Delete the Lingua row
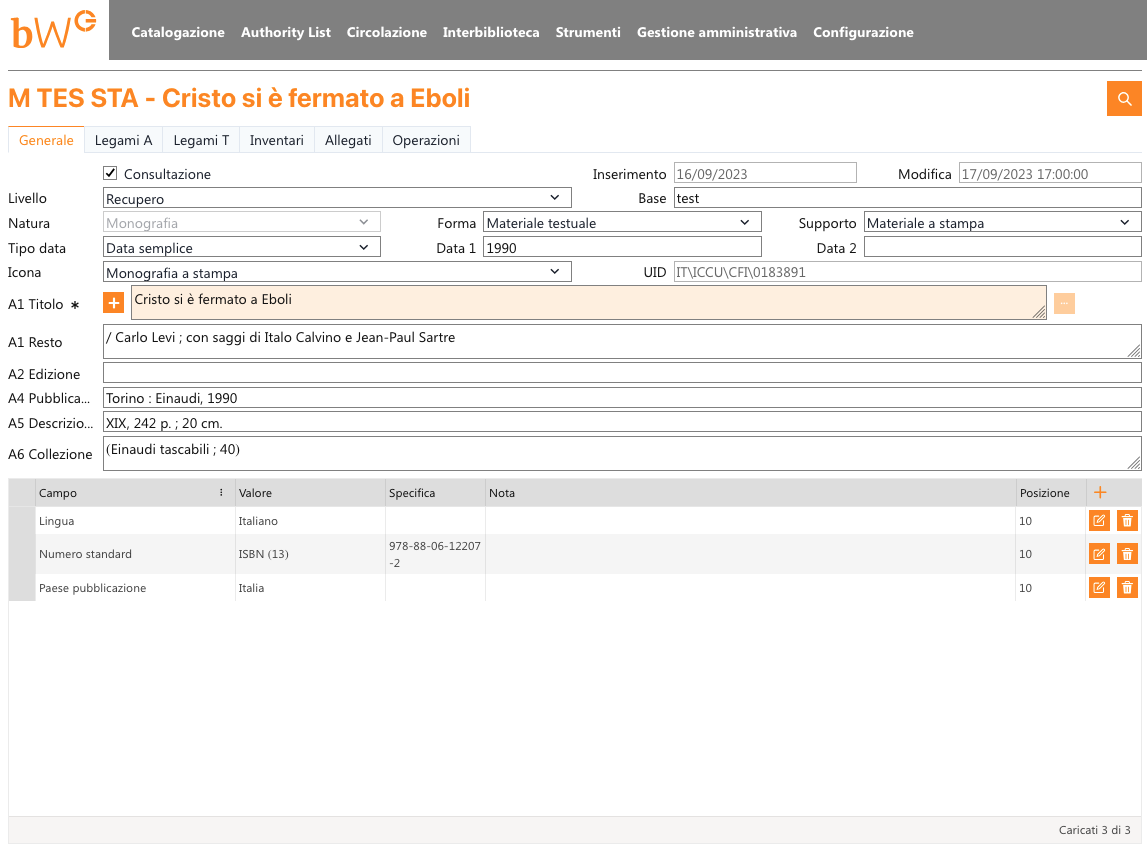Viewport: 1147px width, 854px height. tap(1127, 521)
